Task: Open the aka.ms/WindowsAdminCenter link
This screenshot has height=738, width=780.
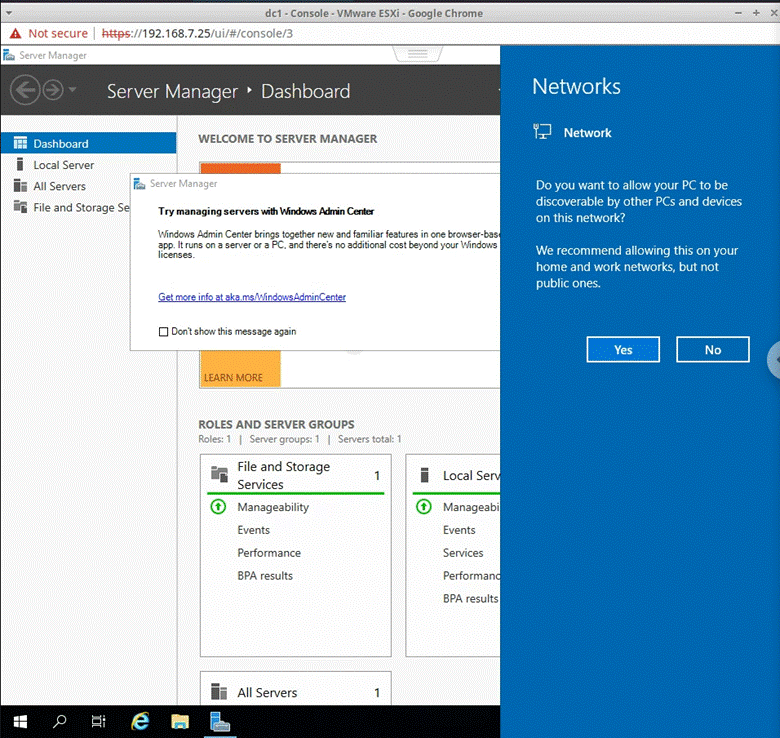Action: point(252,297)
